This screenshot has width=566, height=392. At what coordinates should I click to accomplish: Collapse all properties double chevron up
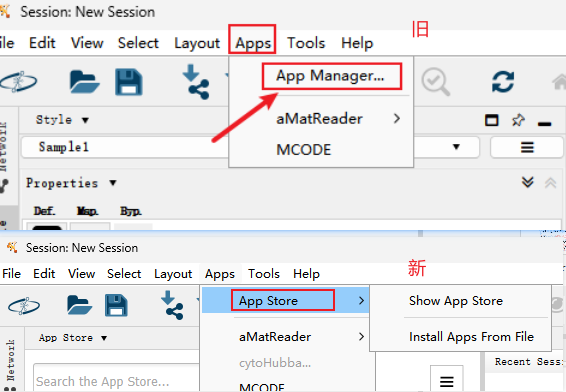550,183
